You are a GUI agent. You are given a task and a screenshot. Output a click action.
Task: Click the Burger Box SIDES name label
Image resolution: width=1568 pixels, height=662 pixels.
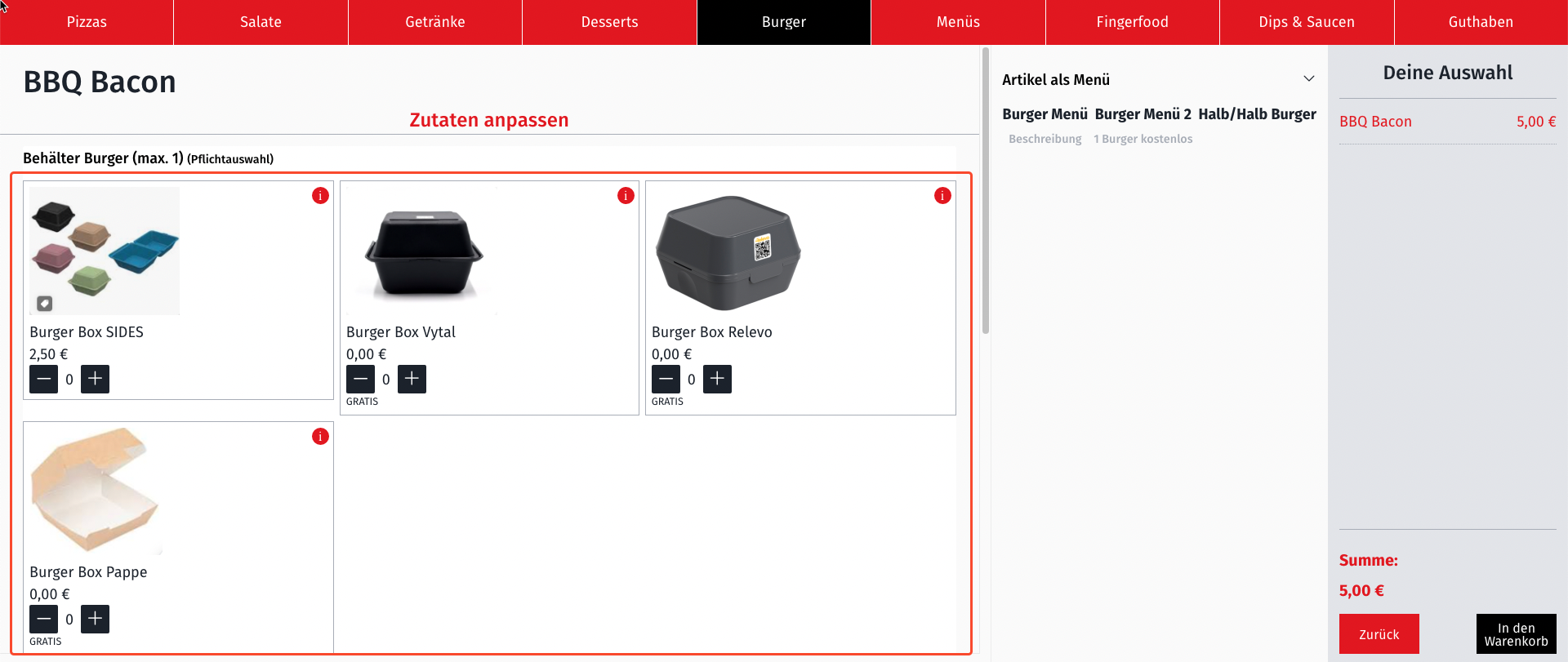pos(87,332)
